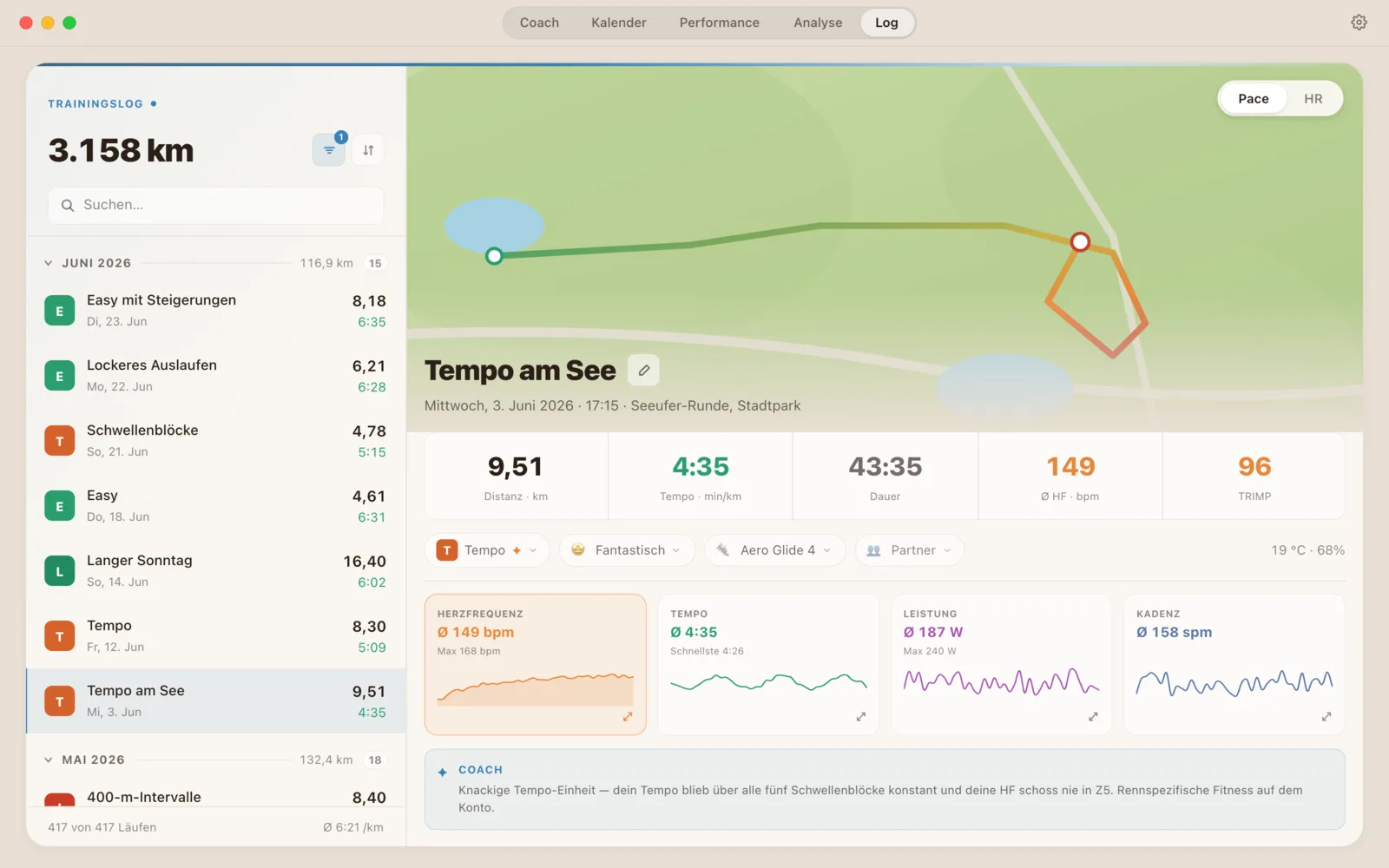Click the Ø 6:21 /km average pace

pos(353,827)
